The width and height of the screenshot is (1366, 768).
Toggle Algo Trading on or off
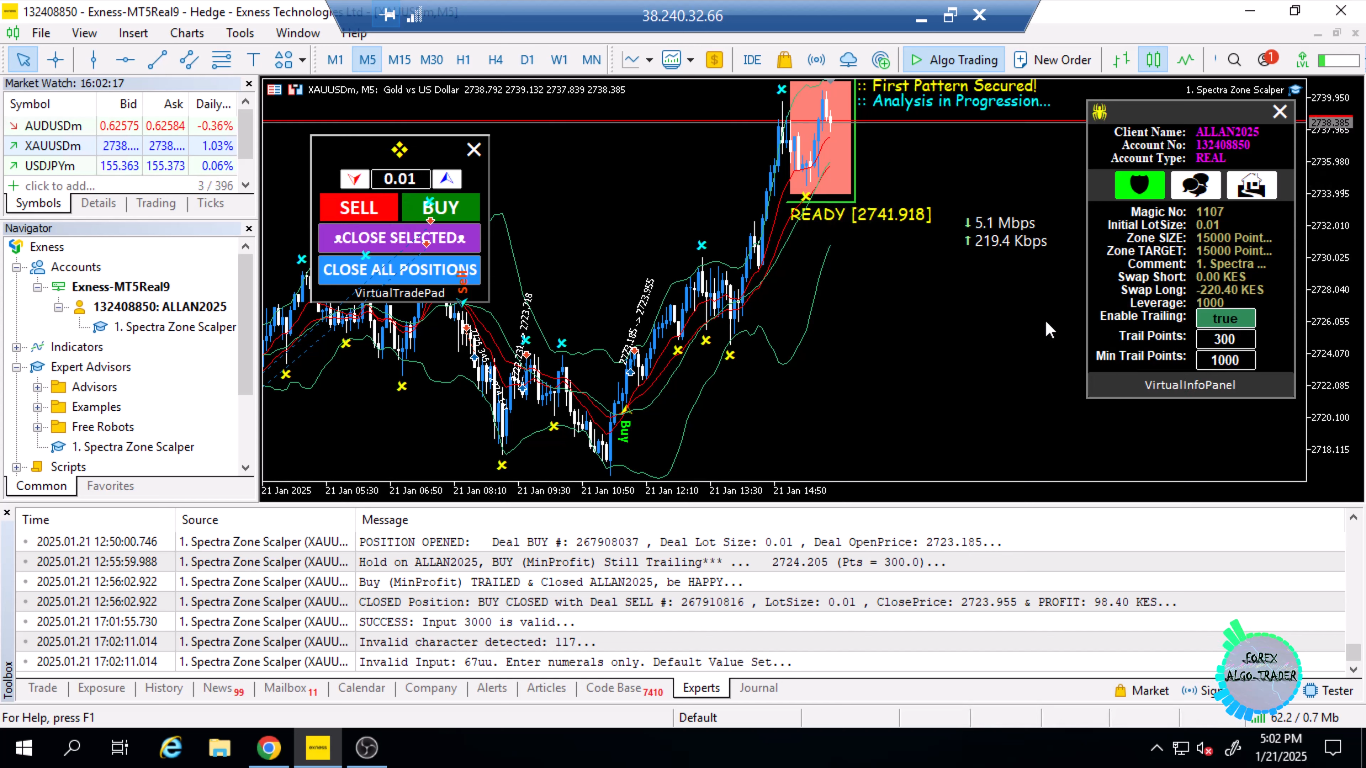coord(952,60)
